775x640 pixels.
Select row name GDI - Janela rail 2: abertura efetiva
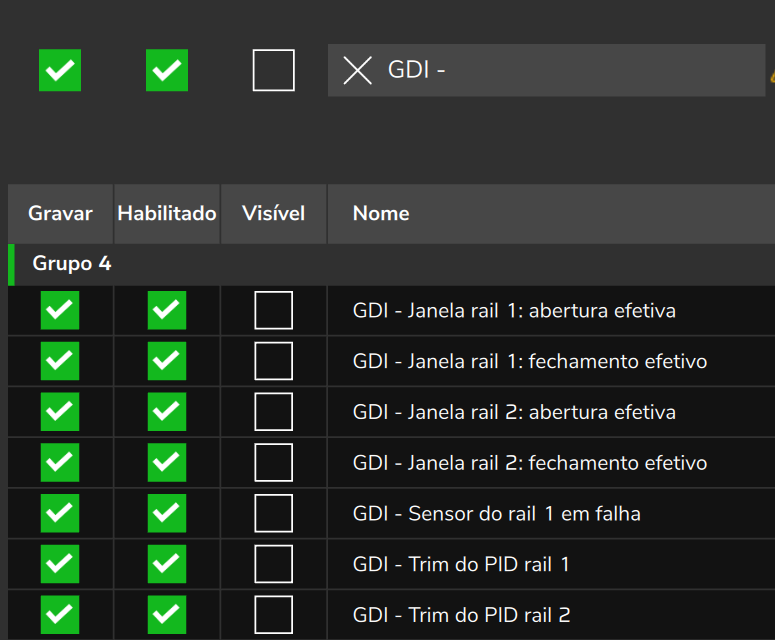(x=514, y=413)
